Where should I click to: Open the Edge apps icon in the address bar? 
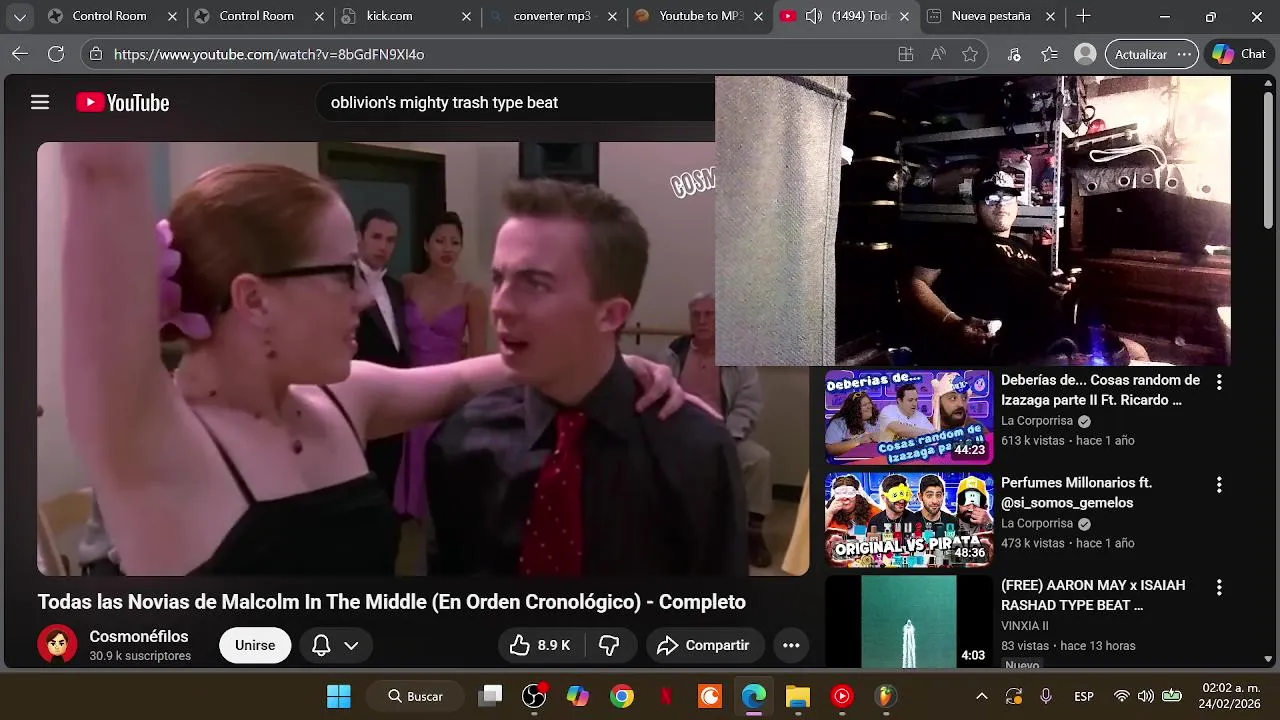pos(906,54)
